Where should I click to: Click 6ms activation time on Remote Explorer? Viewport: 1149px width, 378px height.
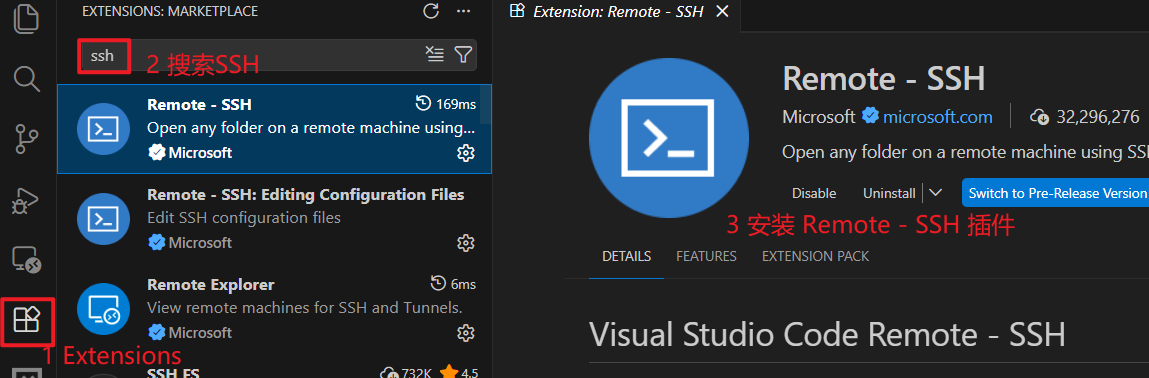click(453, 284)
